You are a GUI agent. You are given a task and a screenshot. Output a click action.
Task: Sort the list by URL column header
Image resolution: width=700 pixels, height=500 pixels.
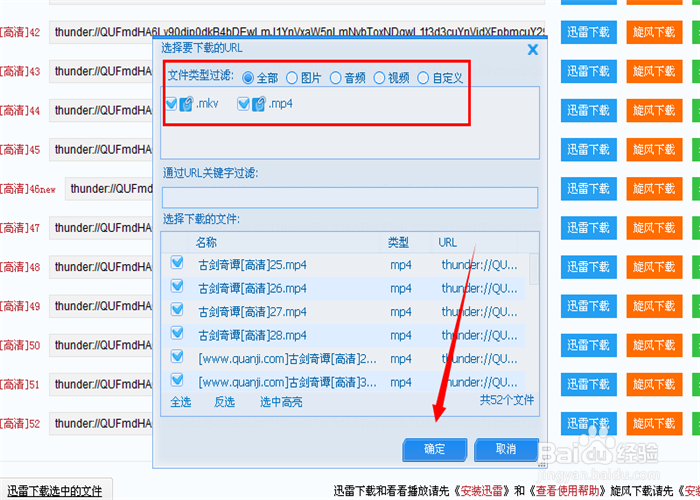(447, 242)
